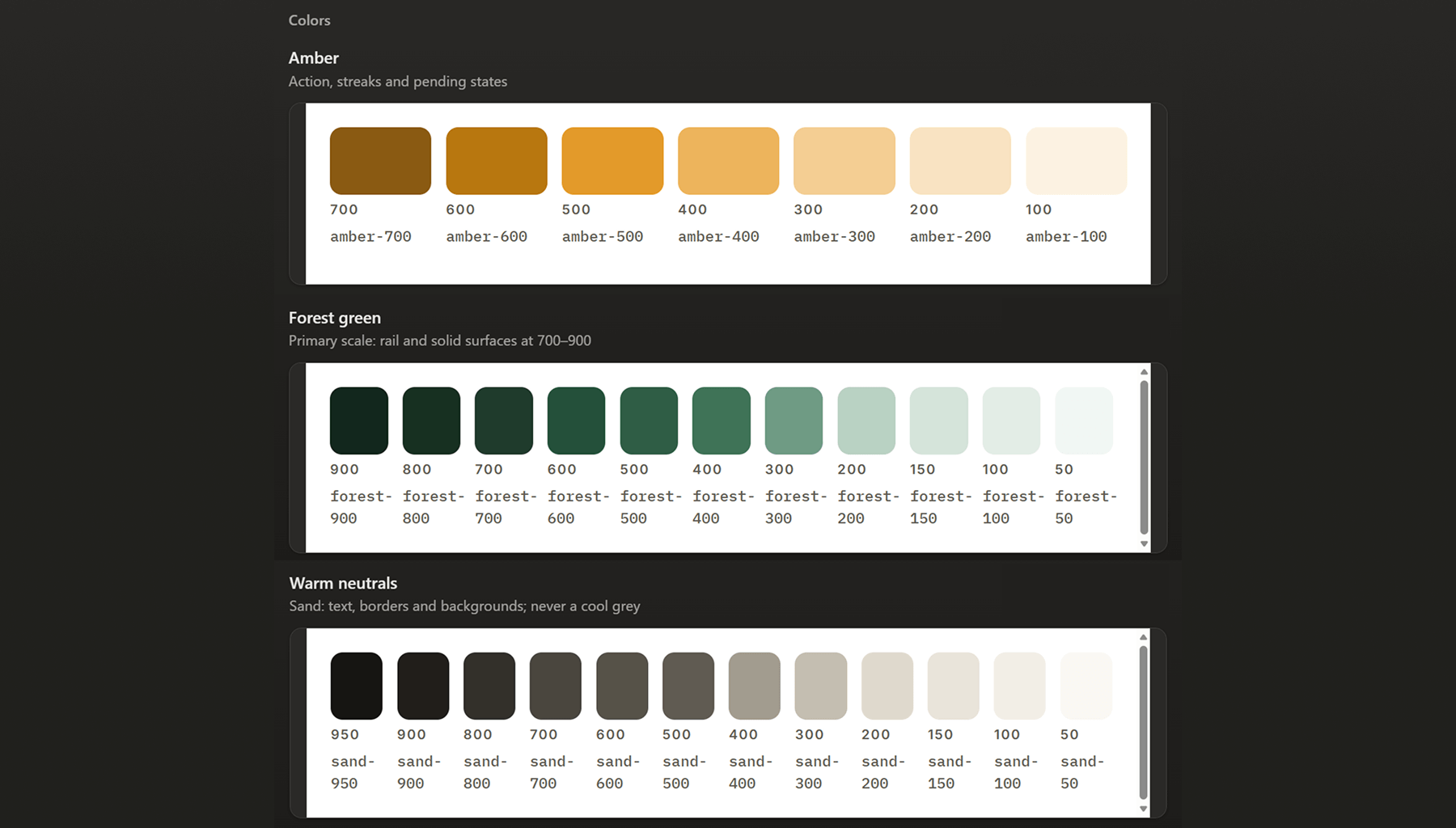Pick the forest-700 swatch
Image resolution: width=1456 pixels, height=828 pixels.
(x=504, y=420)
